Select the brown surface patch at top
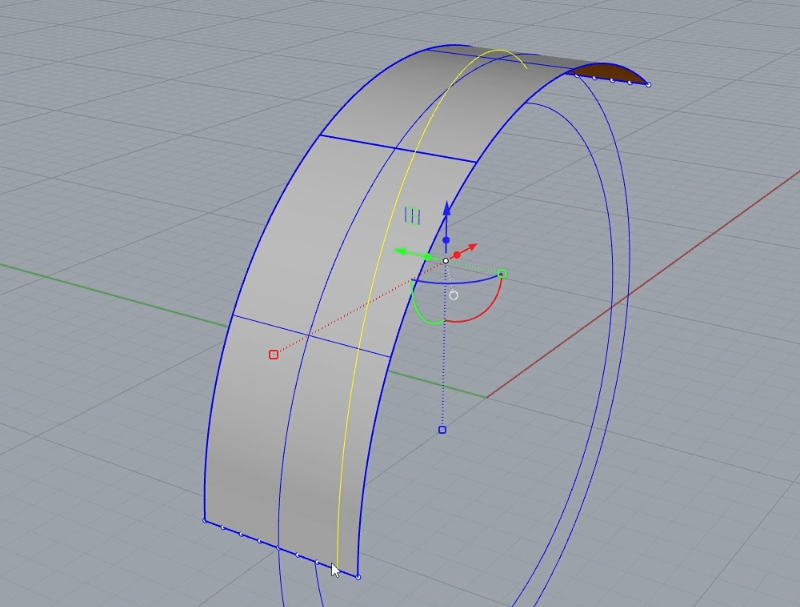This screenshot has width=800, height=607. [x=608, y=72]
